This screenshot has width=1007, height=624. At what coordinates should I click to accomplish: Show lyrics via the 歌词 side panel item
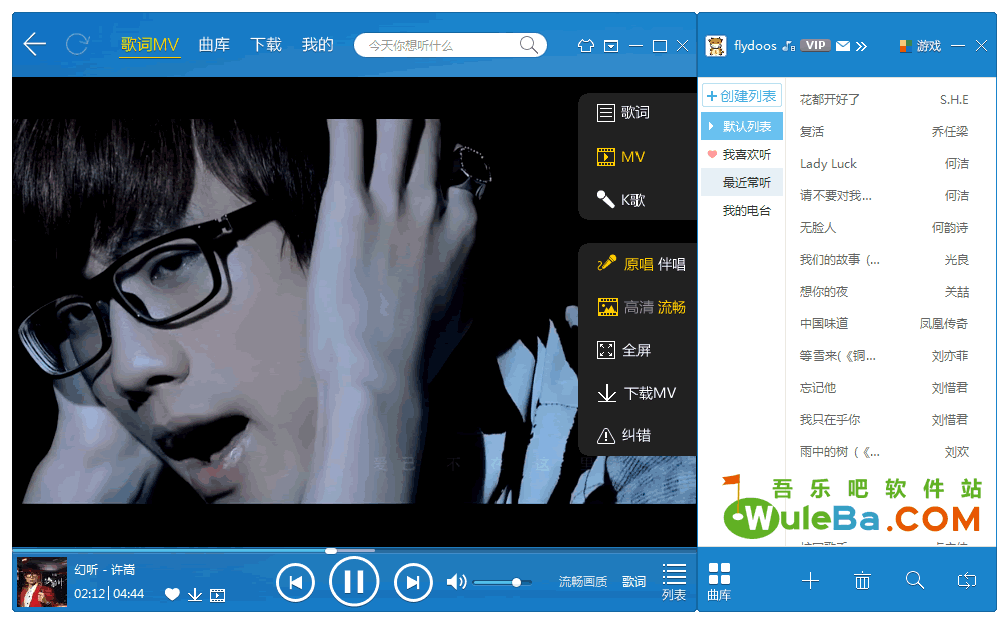(x=623, y=113)
